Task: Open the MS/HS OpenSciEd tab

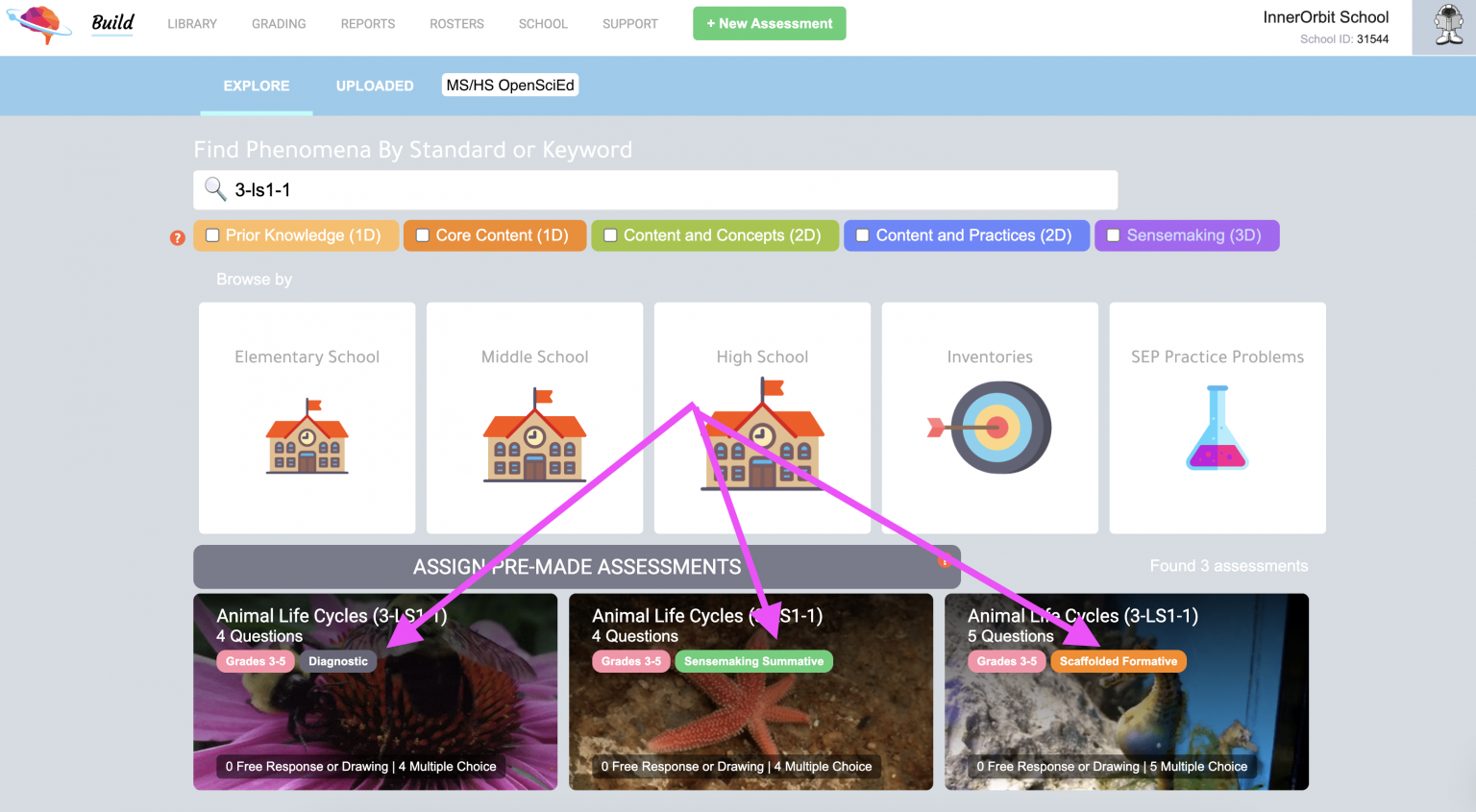Action: 509,85
